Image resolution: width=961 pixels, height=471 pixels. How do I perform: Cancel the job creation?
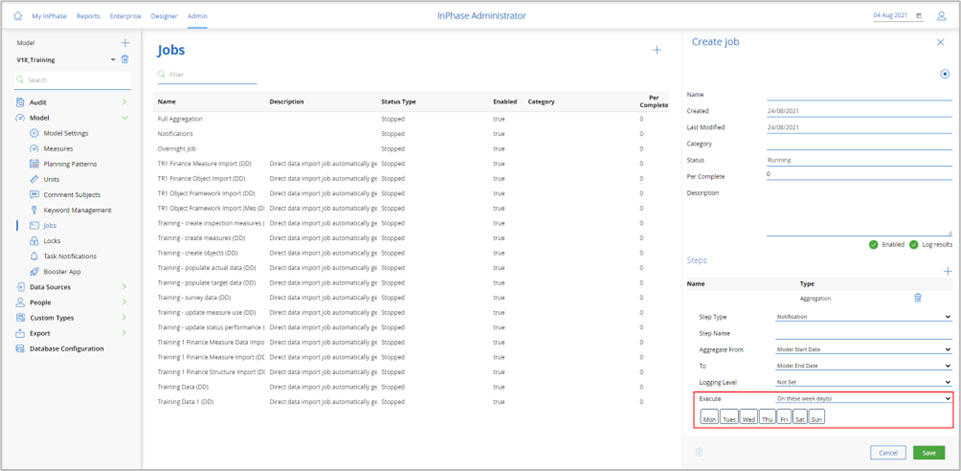888,453
